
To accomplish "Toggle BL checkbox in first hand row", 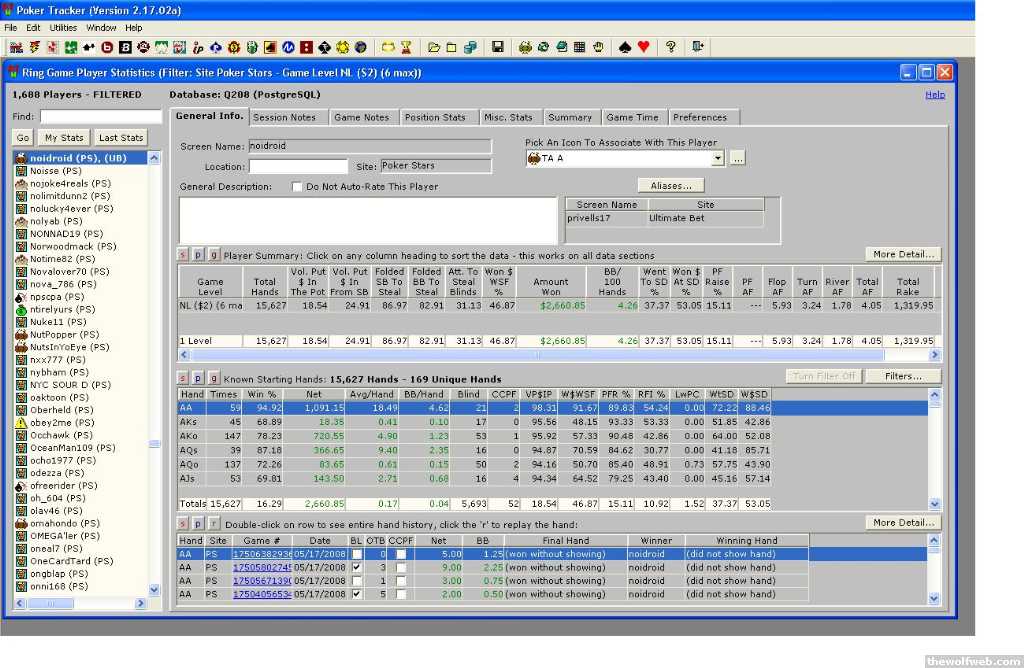I will (357, 554).
